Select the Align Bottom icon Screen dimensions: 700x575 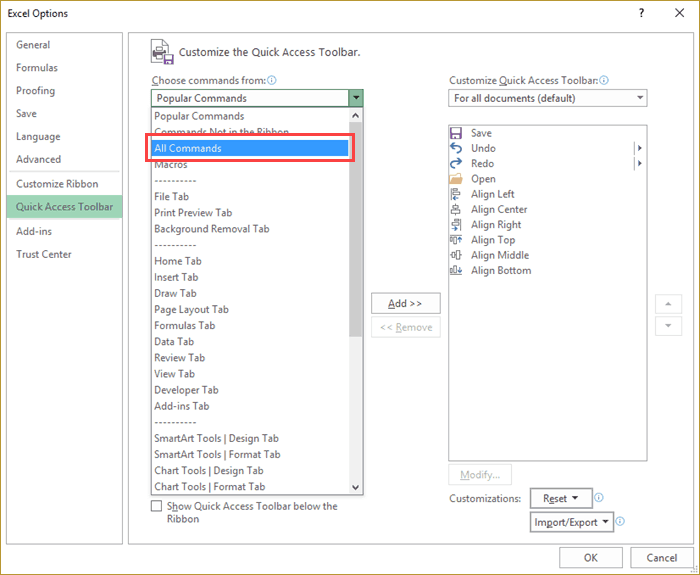click(x=455, y=270)
